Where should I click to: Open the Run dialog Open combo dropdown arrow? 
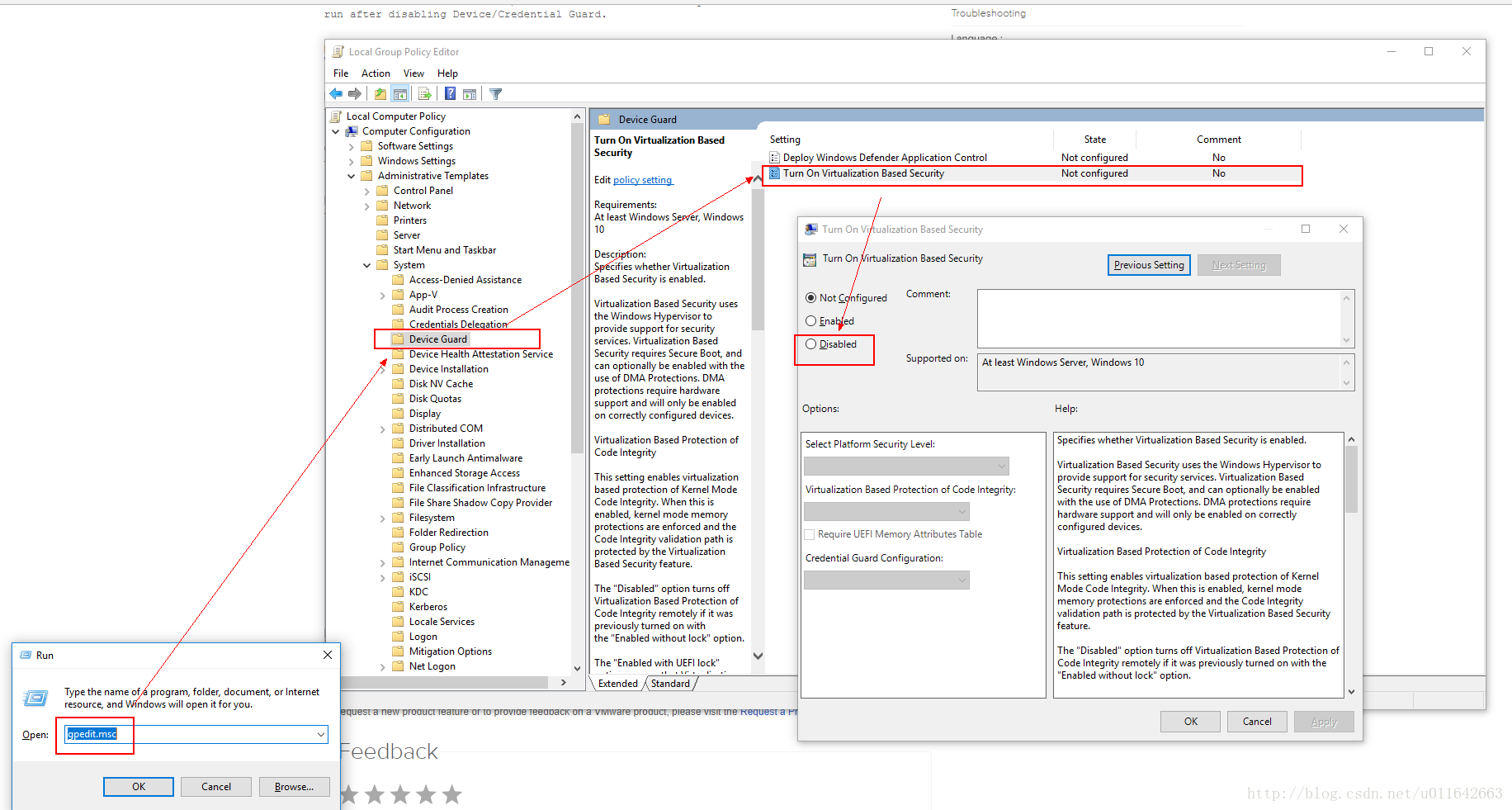320,735
